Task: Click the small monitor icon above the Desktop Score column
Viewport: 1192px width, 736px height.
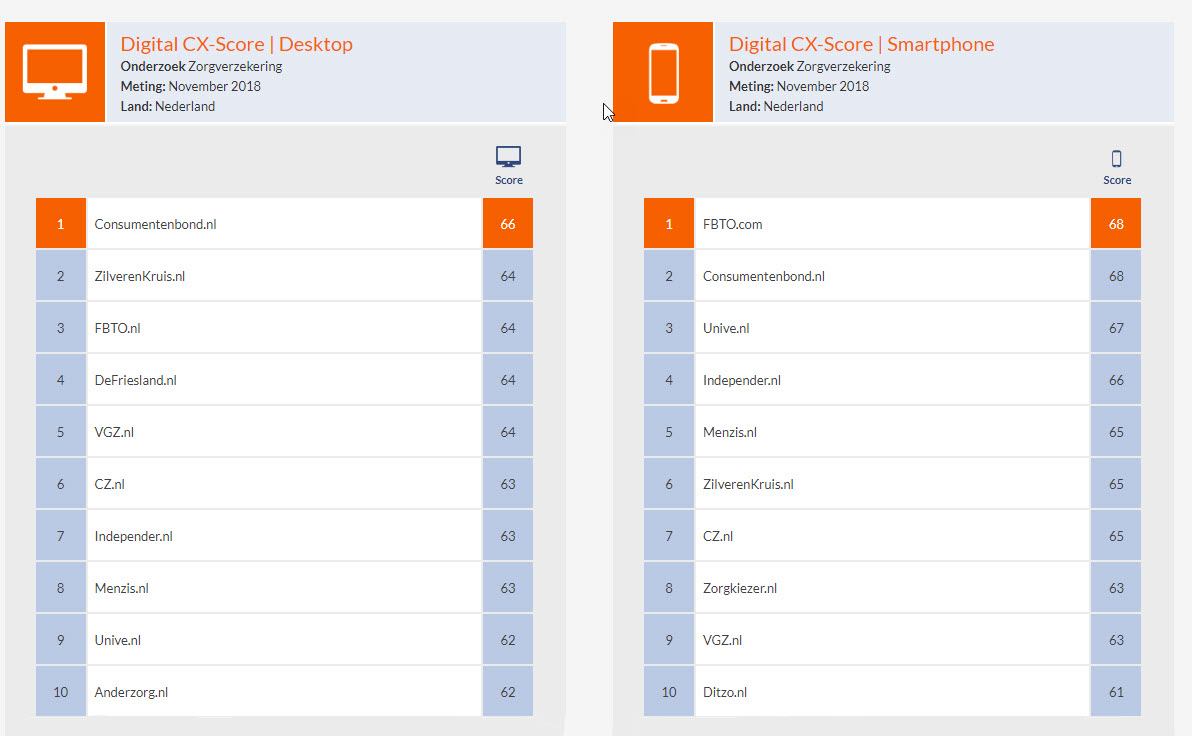Action: (x=509, y=157)
